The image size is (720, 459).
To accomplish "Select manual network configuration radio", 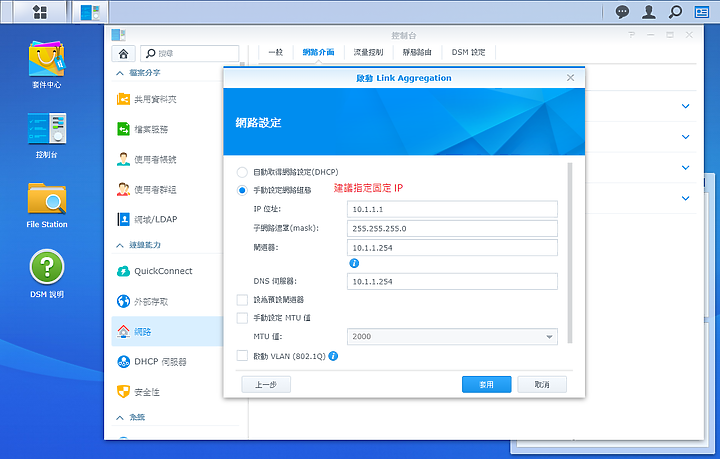I will click(x=242, y=190).
